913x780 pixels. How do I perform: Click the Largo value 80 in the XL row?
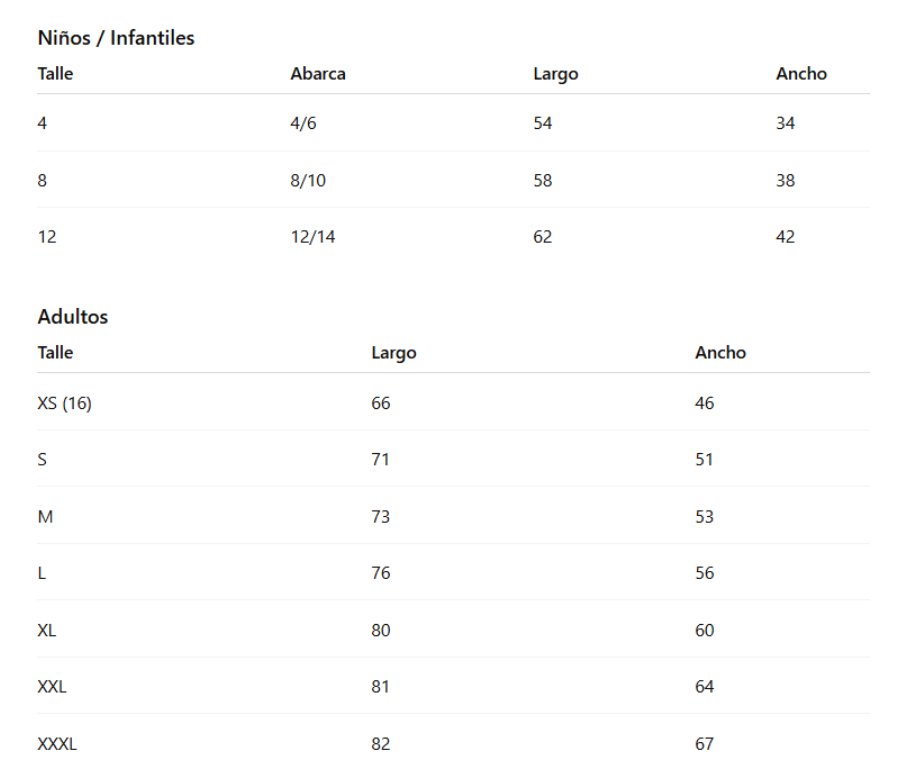point(381,631)
